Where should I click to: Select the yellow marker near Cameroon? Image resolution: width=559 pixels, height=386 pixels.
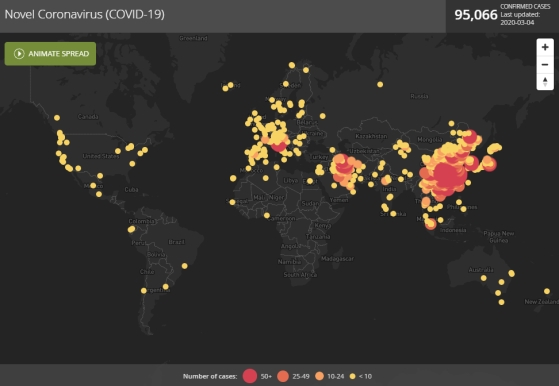(x=267, y=215)
